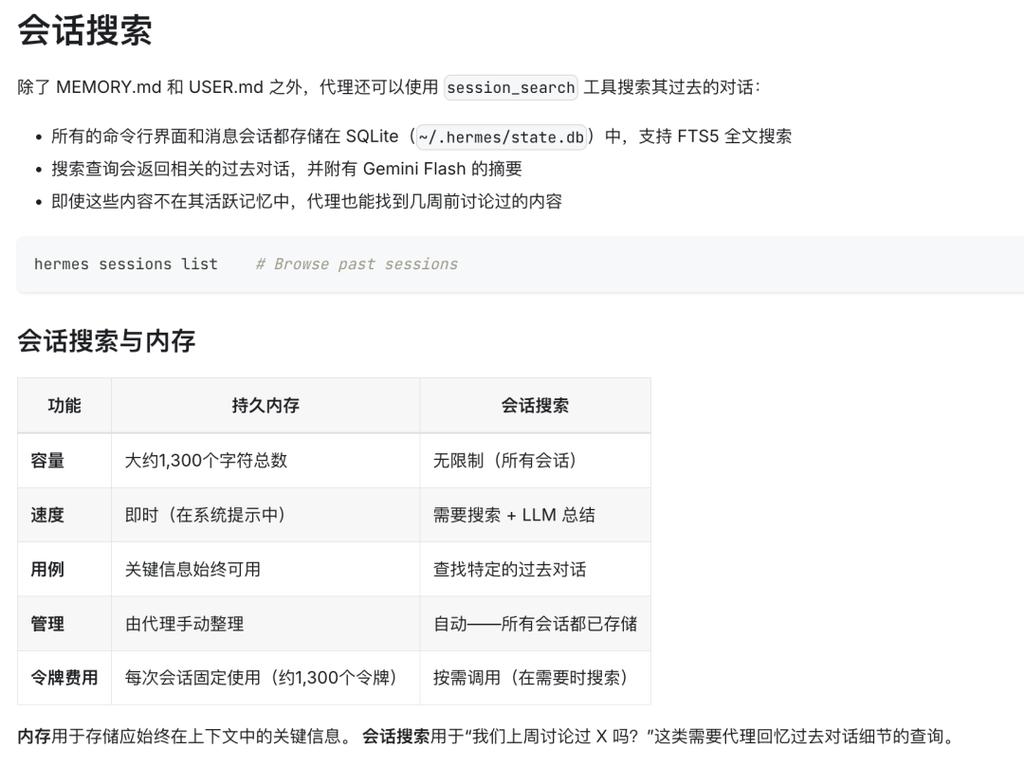Select the session_search inline code snippet
This screenshot has width=1024, height=767.
click(x=510, y=88)
